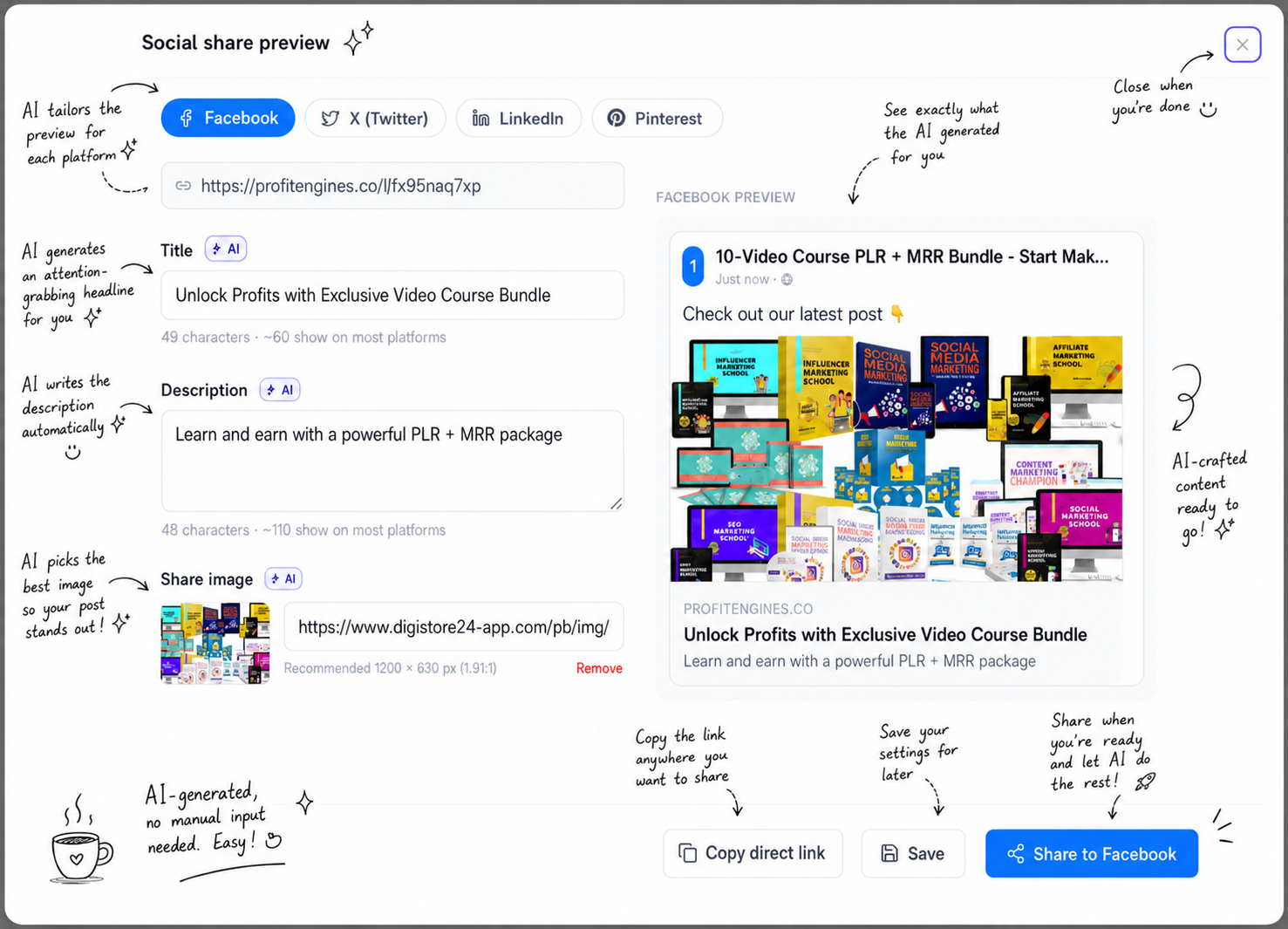Save the share settings
This screenshot has width=1288, height=929.
[x=913, y=853]
